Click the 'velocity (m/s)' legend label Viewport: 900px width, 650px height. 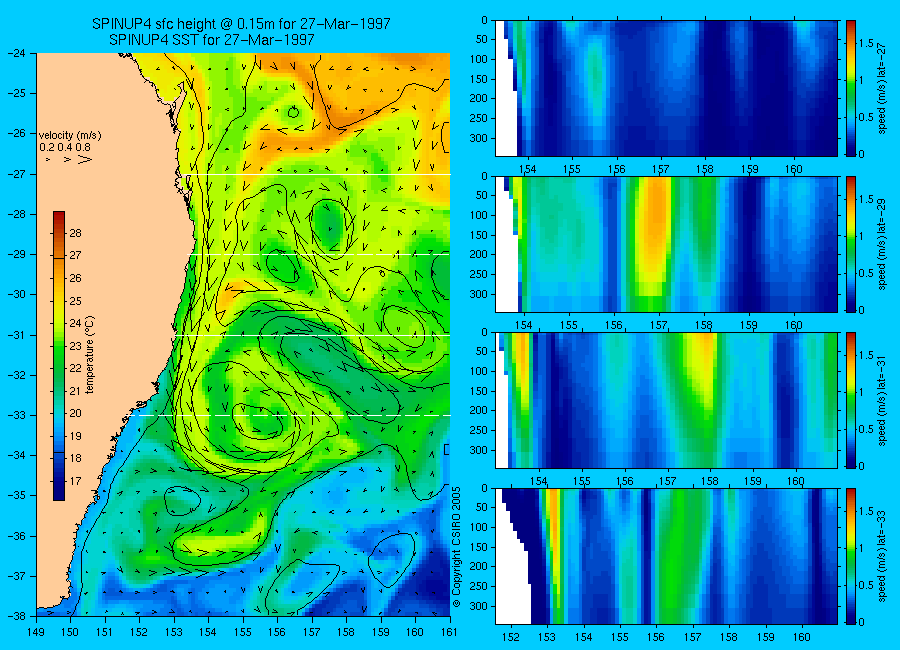(x=70, y=136)
